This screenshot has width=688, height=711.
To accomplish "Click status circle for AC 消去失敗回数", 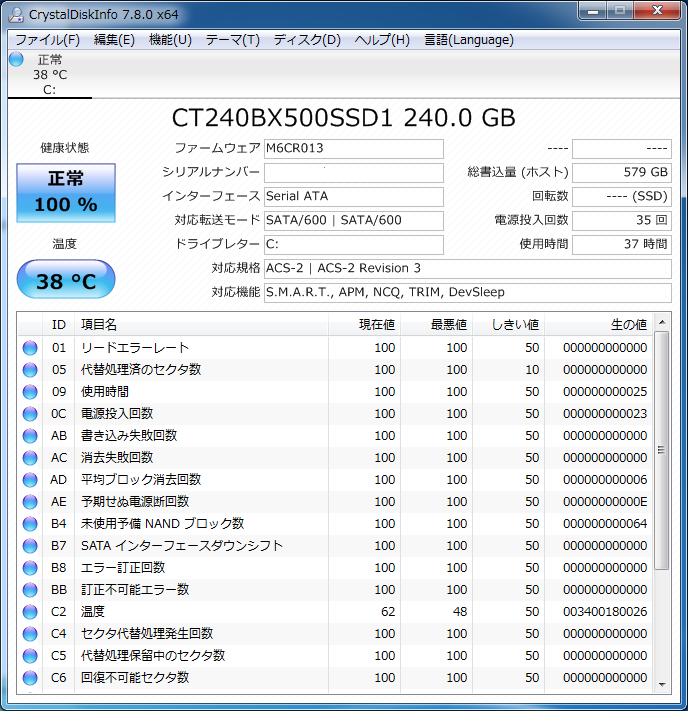I will click(x=30, y=458).
